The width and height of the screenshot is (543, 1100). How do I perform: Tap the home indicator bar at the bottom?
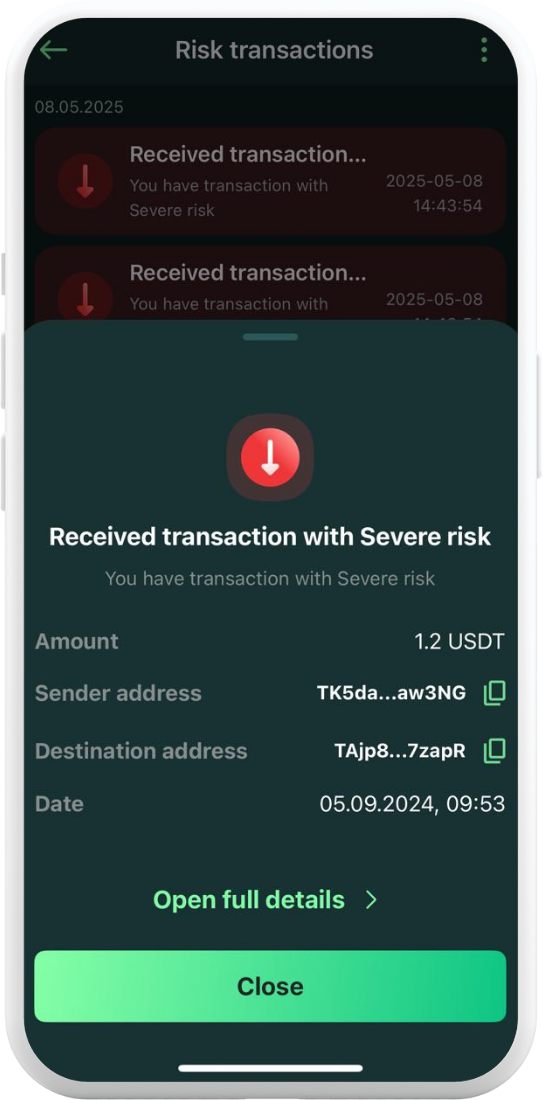point(271,1068)
